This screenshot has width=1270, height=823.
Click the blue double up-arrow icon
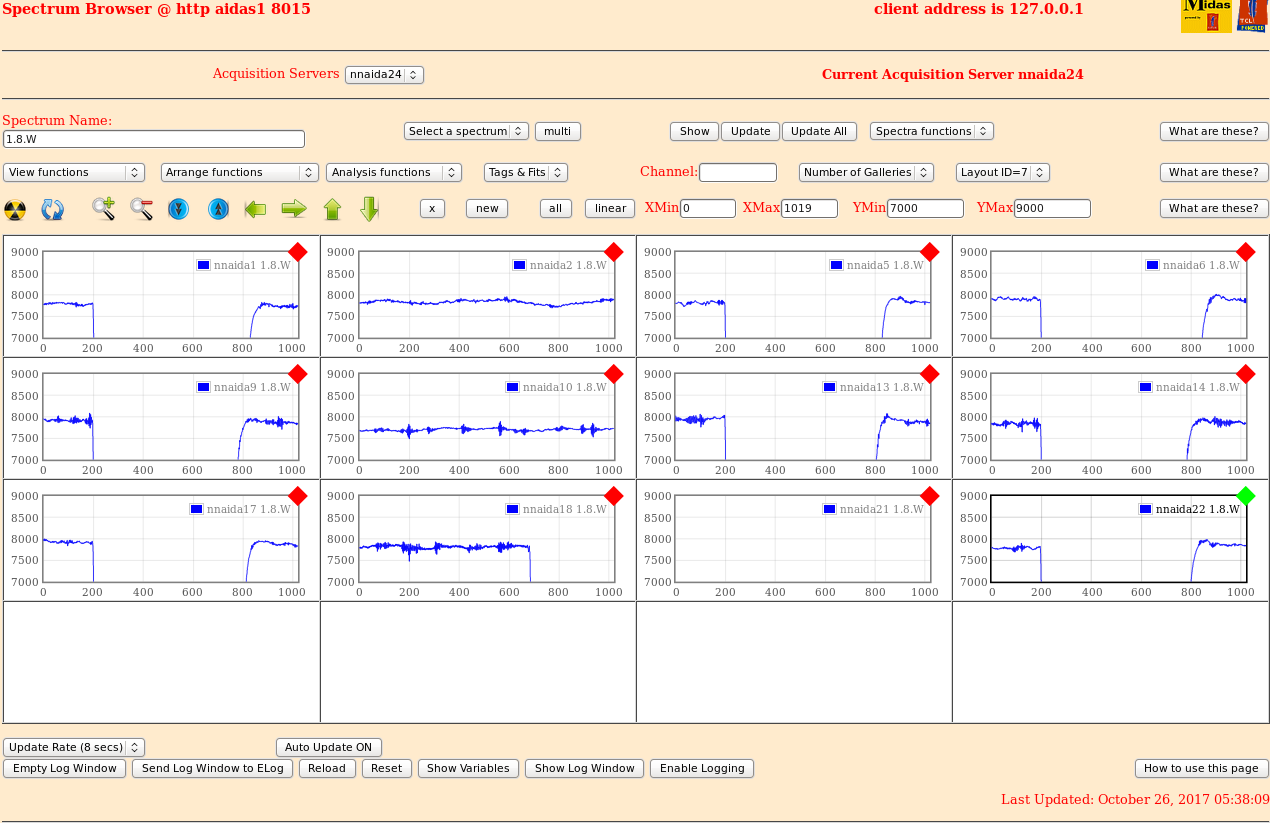218,209
